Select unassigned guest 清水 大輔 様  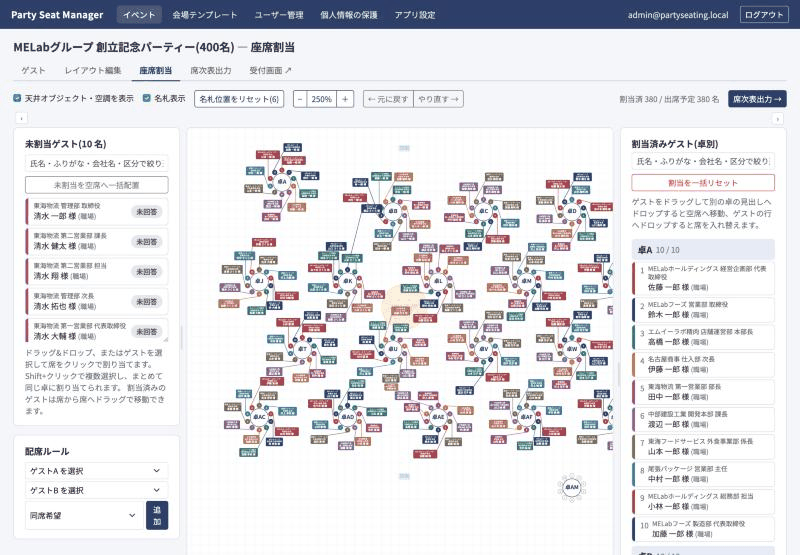(96, 331)
